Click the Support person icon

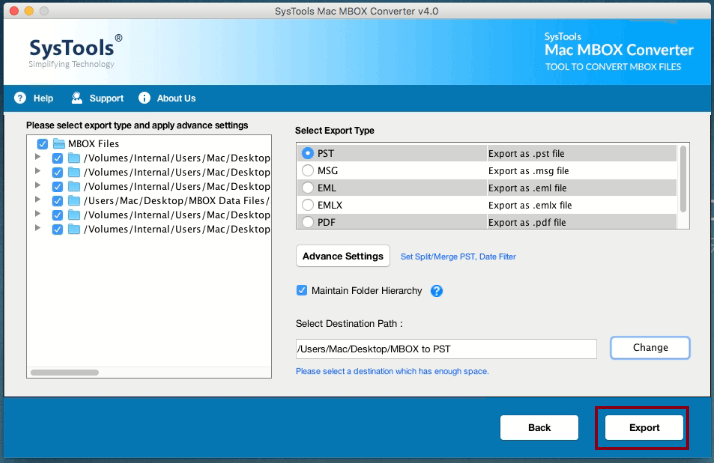pyautogui.click(x=77, y=98)
